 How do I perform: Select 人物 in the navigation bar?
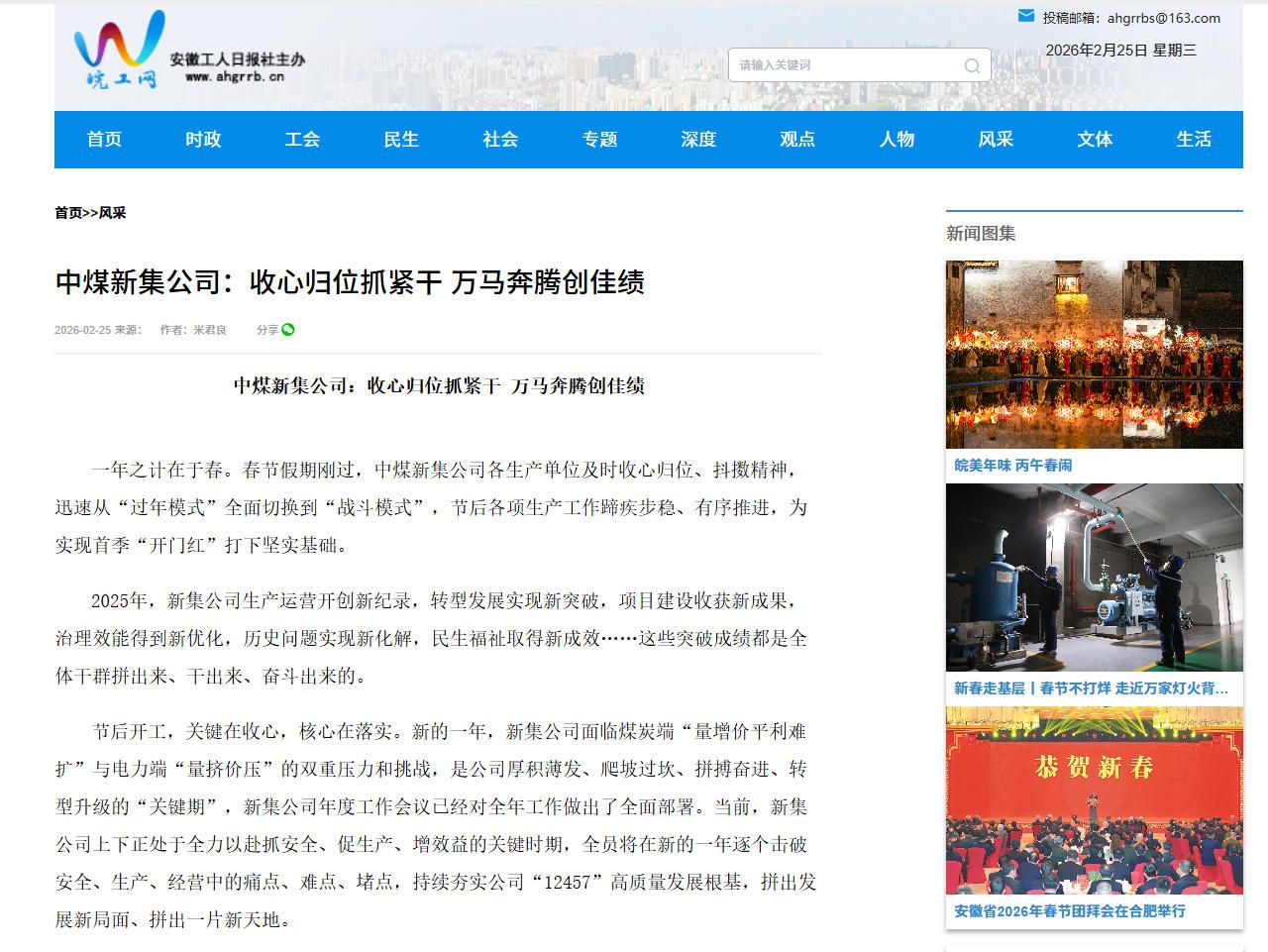[897, 140]
